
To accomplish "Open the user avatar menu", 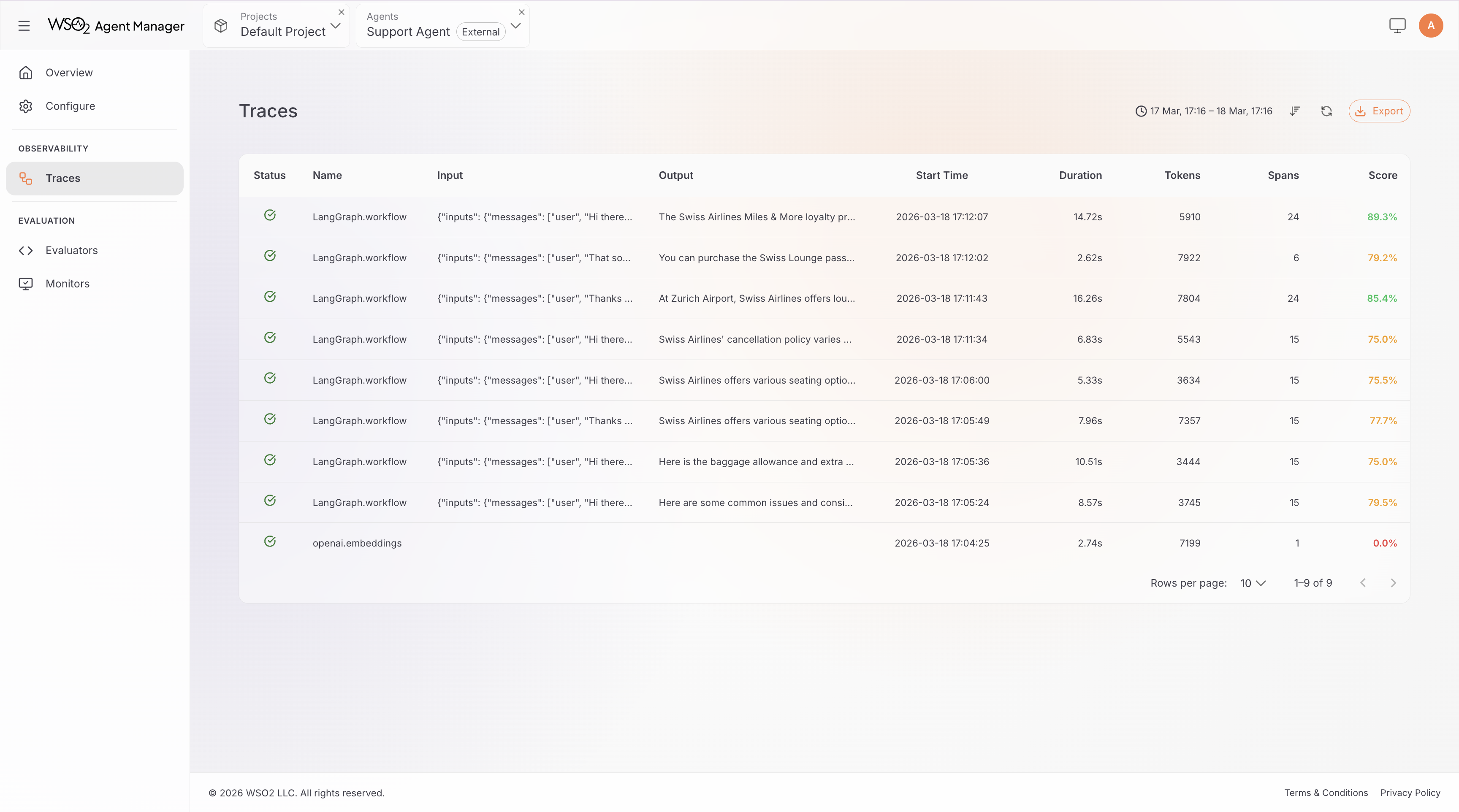I will pos(1431,25).
